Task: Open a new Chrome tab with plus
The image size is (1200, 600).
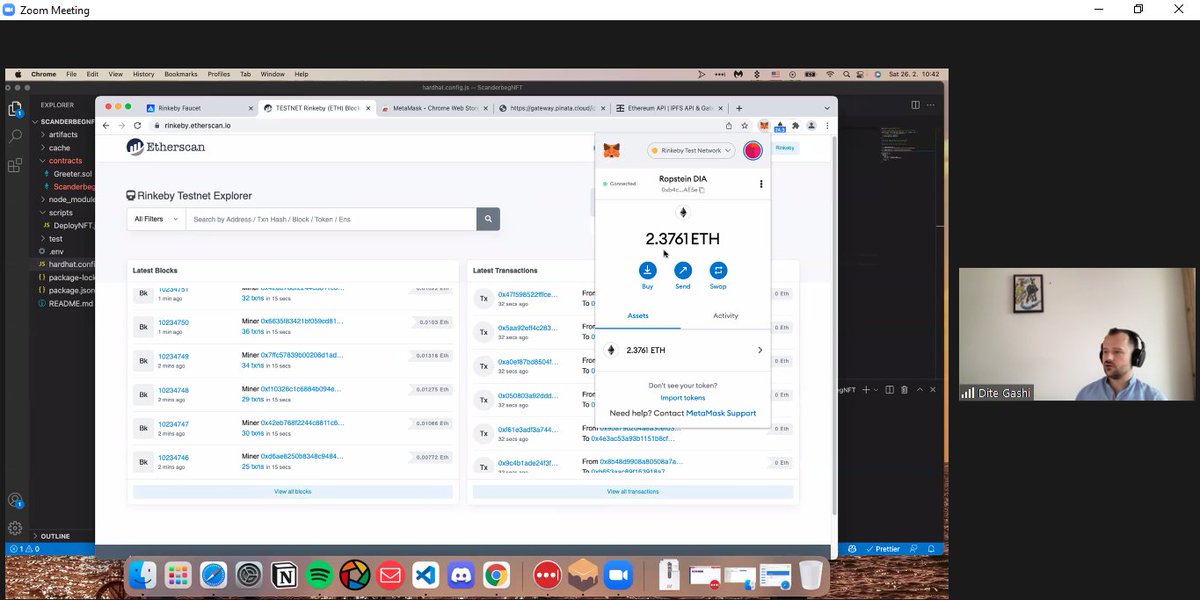Action: 739,108
